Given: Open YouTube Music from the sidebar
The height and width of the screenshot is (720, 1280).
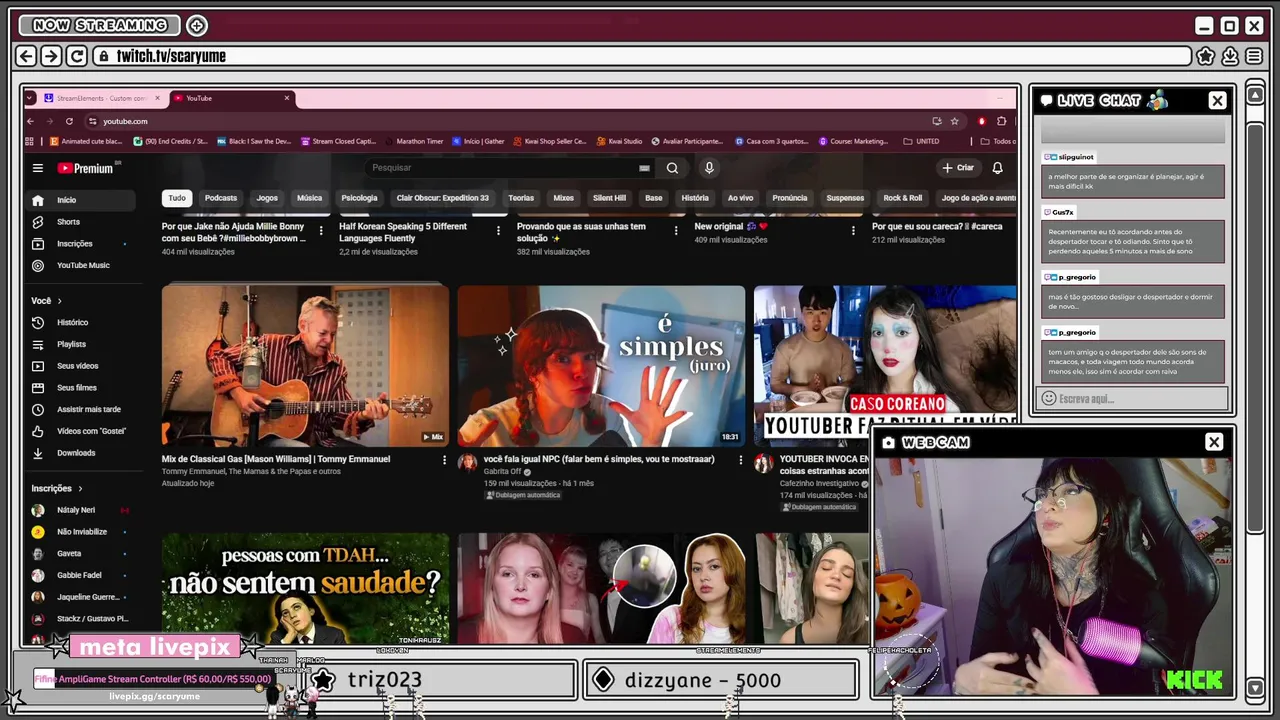Looking at the screenshot, I should 80,265.
